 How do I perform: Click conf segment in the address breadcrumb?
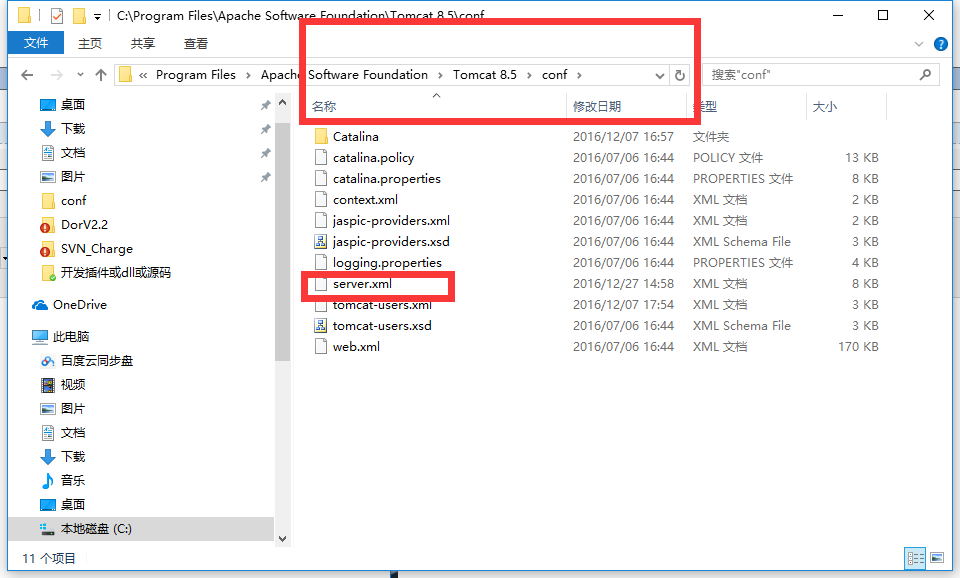click(x=554, y=75)
